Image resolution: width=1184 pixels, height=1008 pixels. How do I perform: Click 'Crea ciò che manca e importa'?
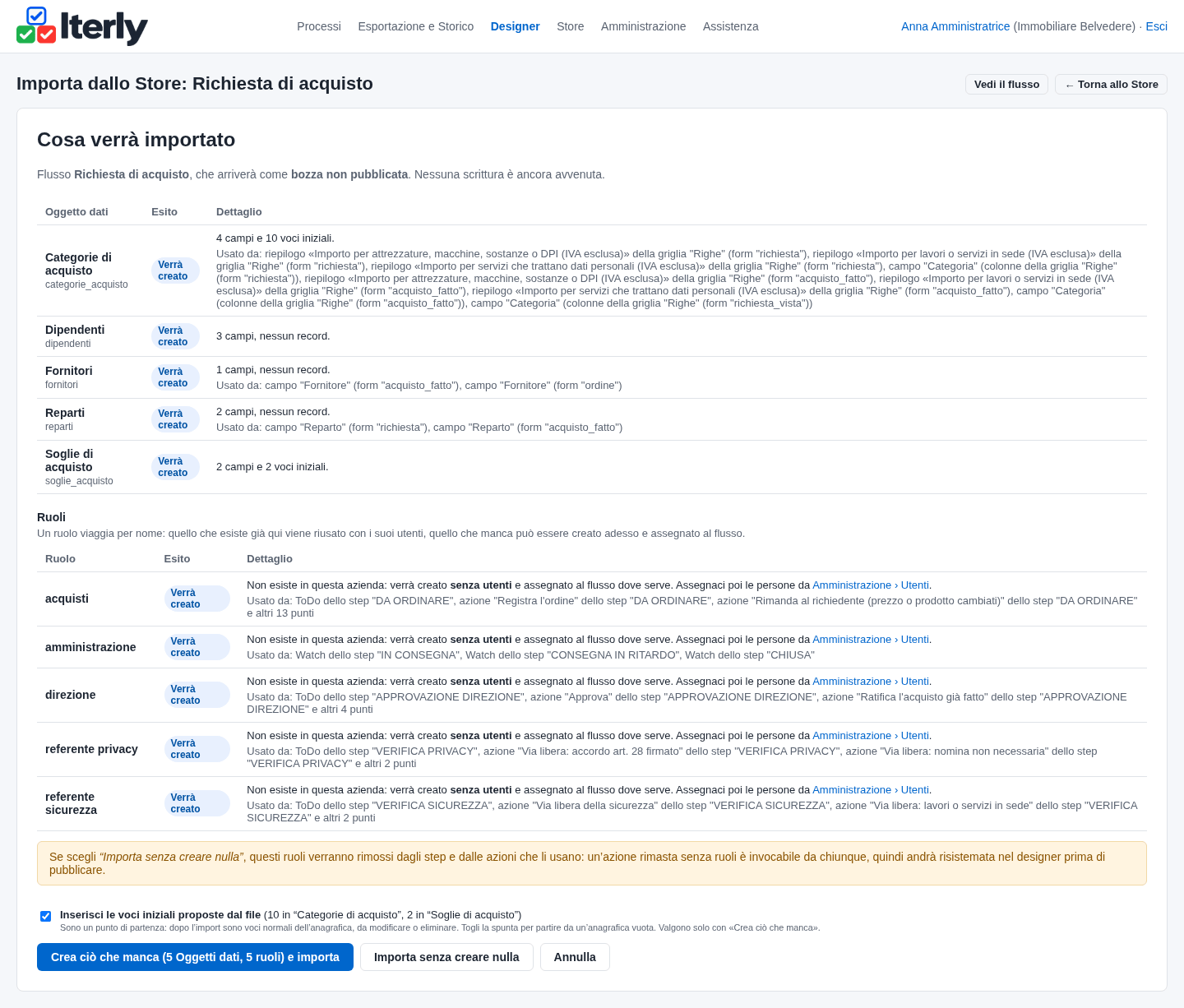tap(195, 957)
